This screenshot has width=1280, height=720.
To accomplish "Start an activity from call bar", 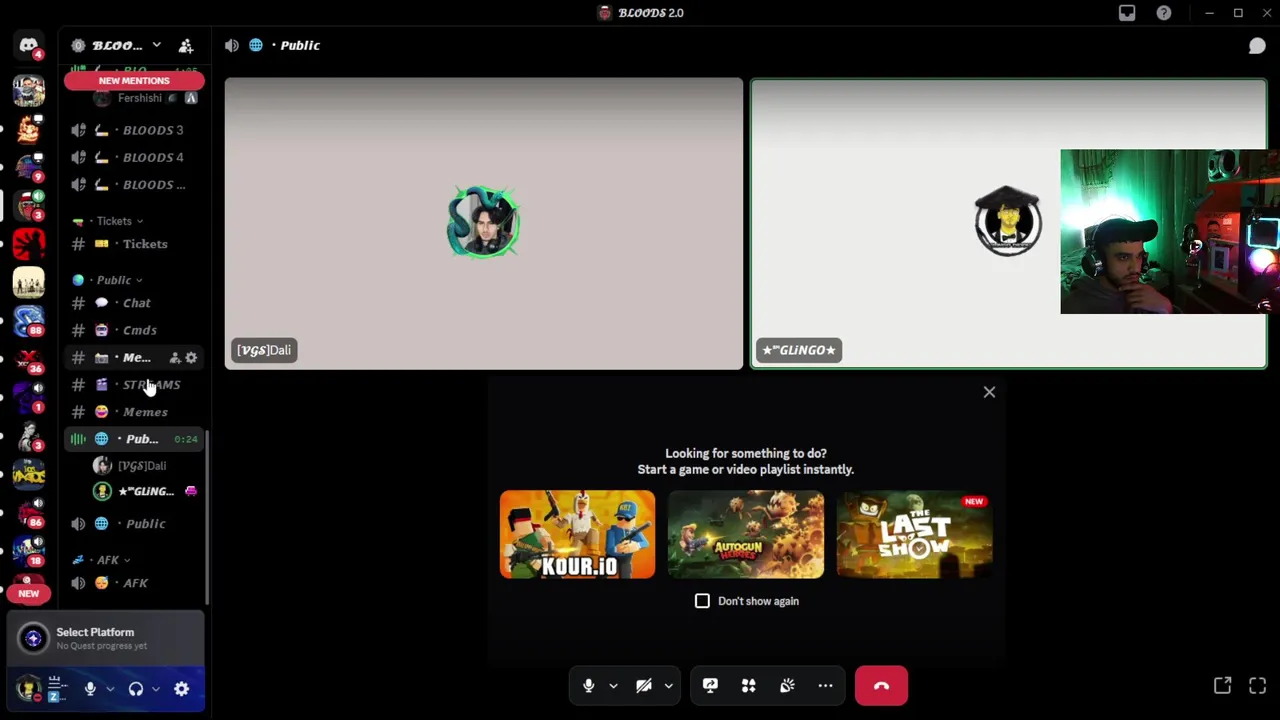I will pos(748,686).
